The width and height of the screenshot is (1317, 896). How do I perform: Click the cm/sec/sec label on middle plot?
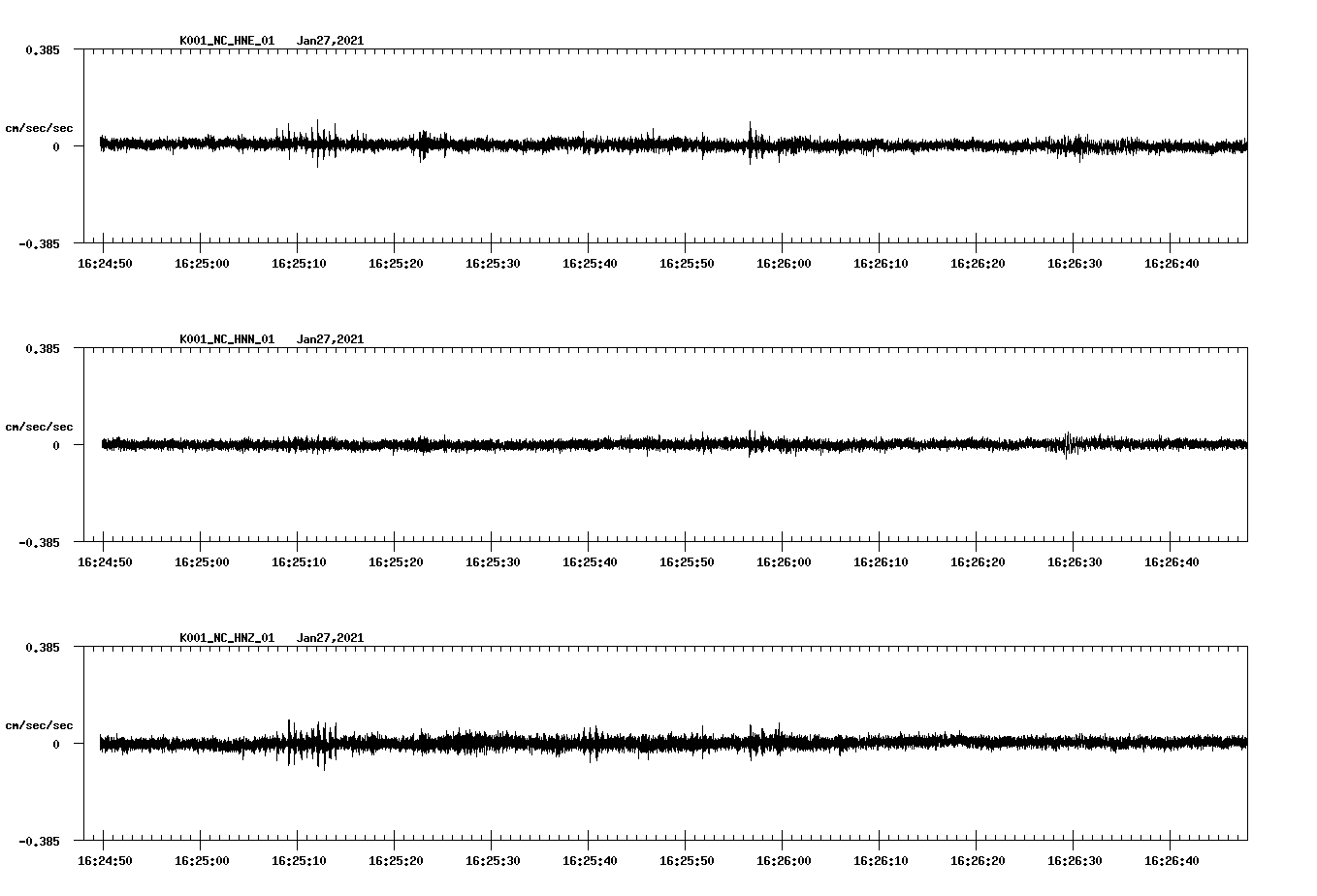[x=41, y=426]
